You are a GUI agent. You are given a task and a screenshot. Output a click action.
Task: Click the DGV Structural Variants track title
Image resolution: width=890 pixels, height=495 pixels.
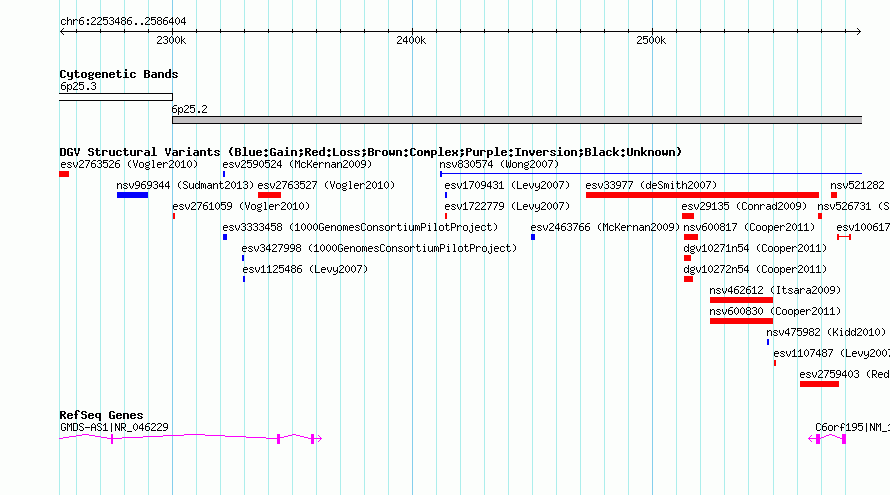[x=370, y=152]
